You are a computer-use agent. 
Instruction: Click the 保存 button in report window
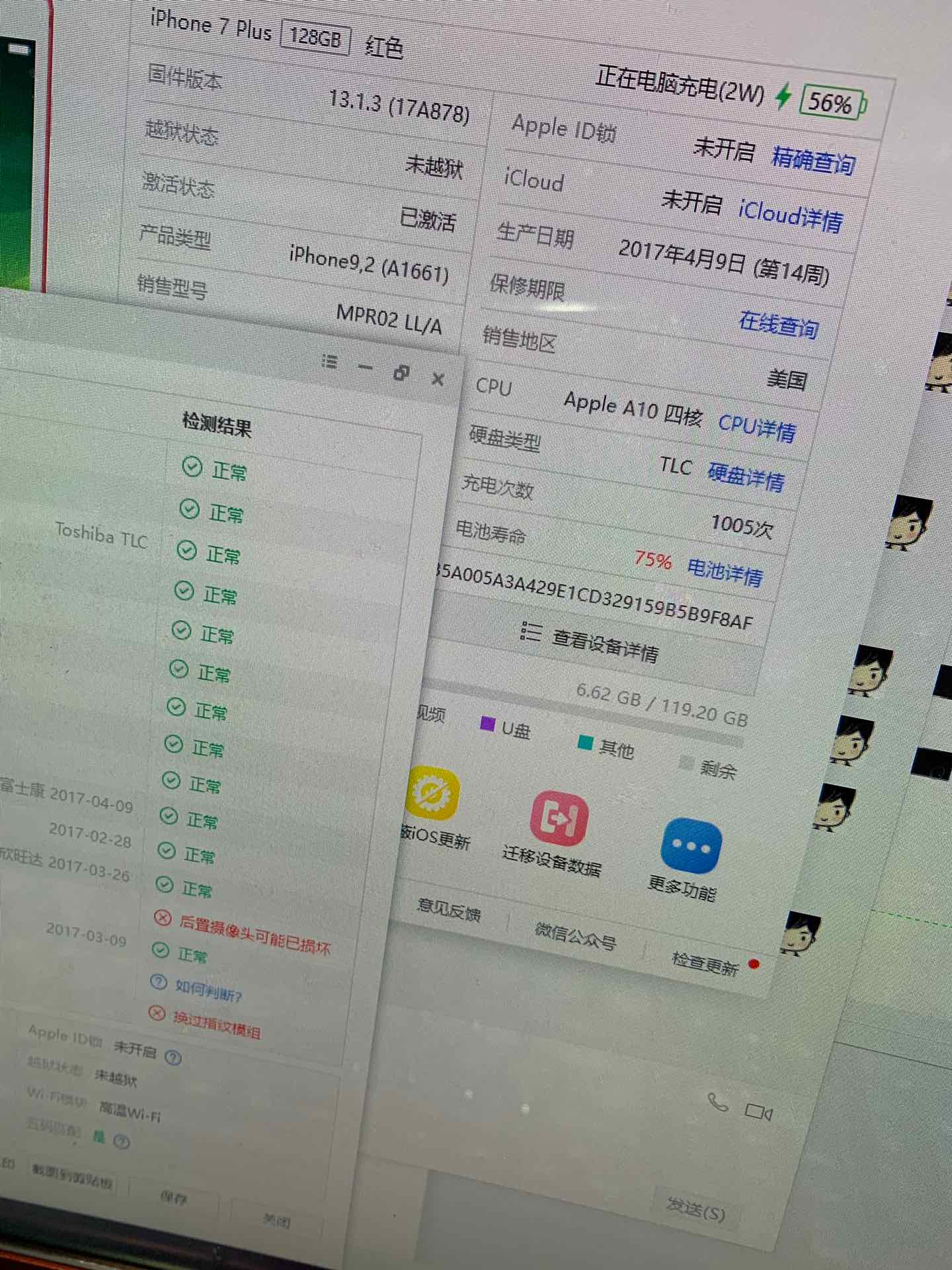point(174,1197)
